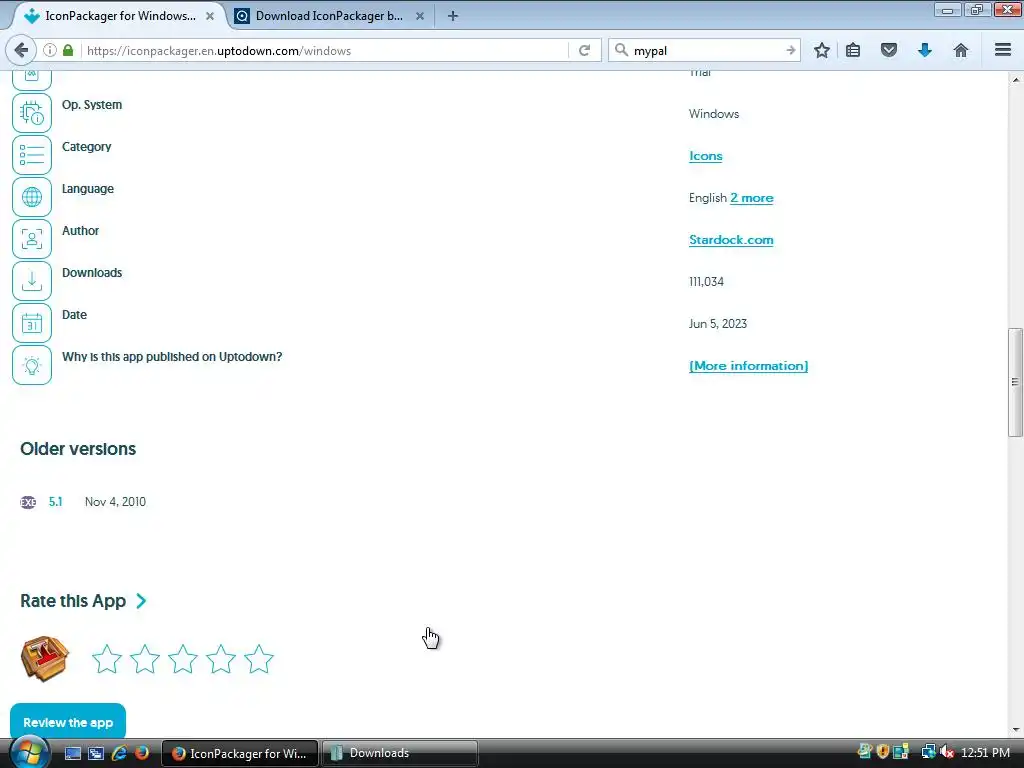Viewport: 1024px width, 768px height.
Task: Save page to Pocket icon
Action: pos(889,50)
